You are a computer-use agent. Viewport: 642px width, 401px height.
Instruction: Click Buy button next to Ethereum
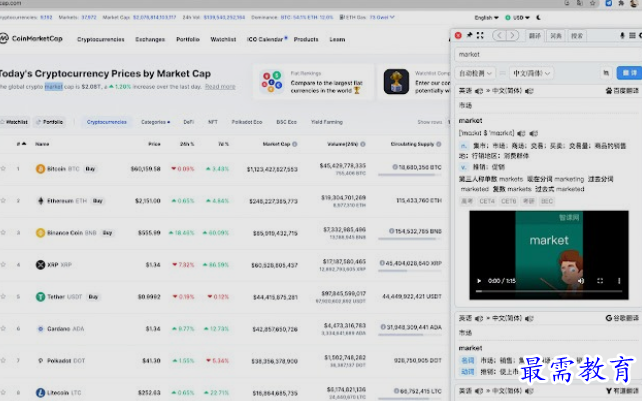pos(97,201)
